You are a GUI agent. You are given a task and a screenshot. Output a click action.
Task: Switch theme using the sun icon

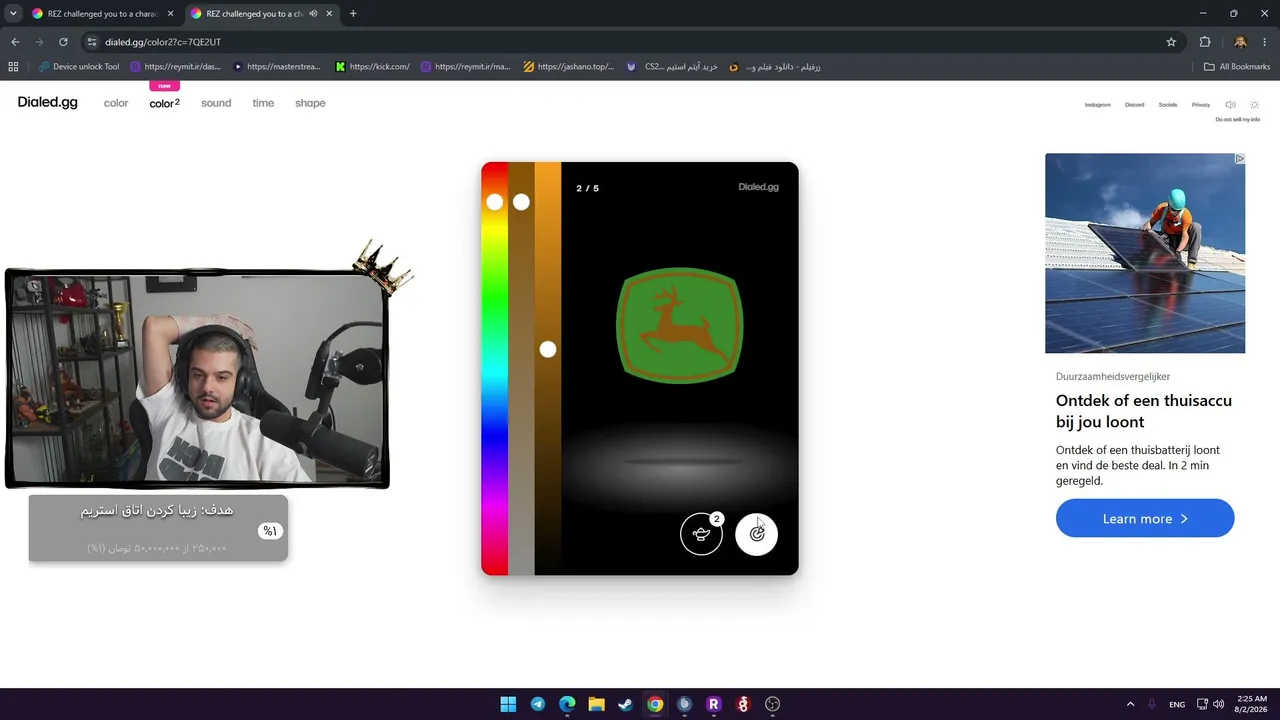1255,105
